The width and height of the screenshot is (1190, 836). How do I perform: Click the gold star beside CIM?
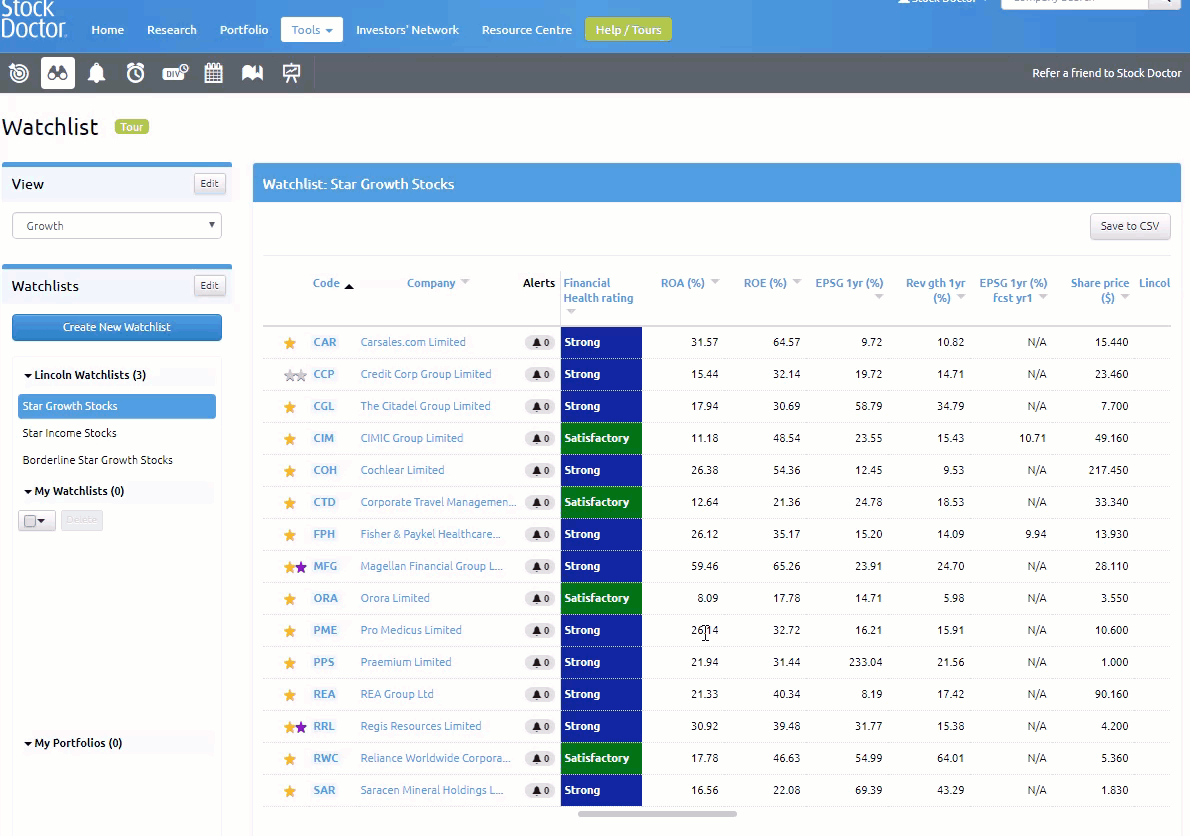pyautogui.click(x=290, y=438)
